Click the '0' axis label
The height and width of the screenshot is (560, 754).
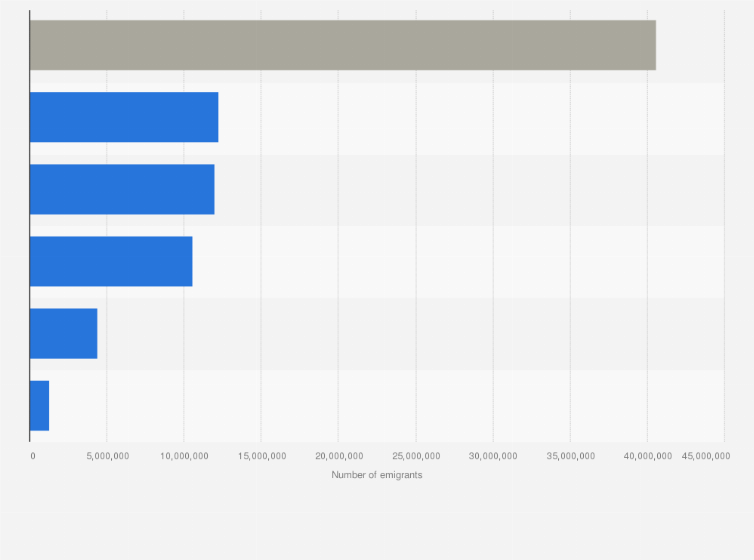tap(33, 456)
